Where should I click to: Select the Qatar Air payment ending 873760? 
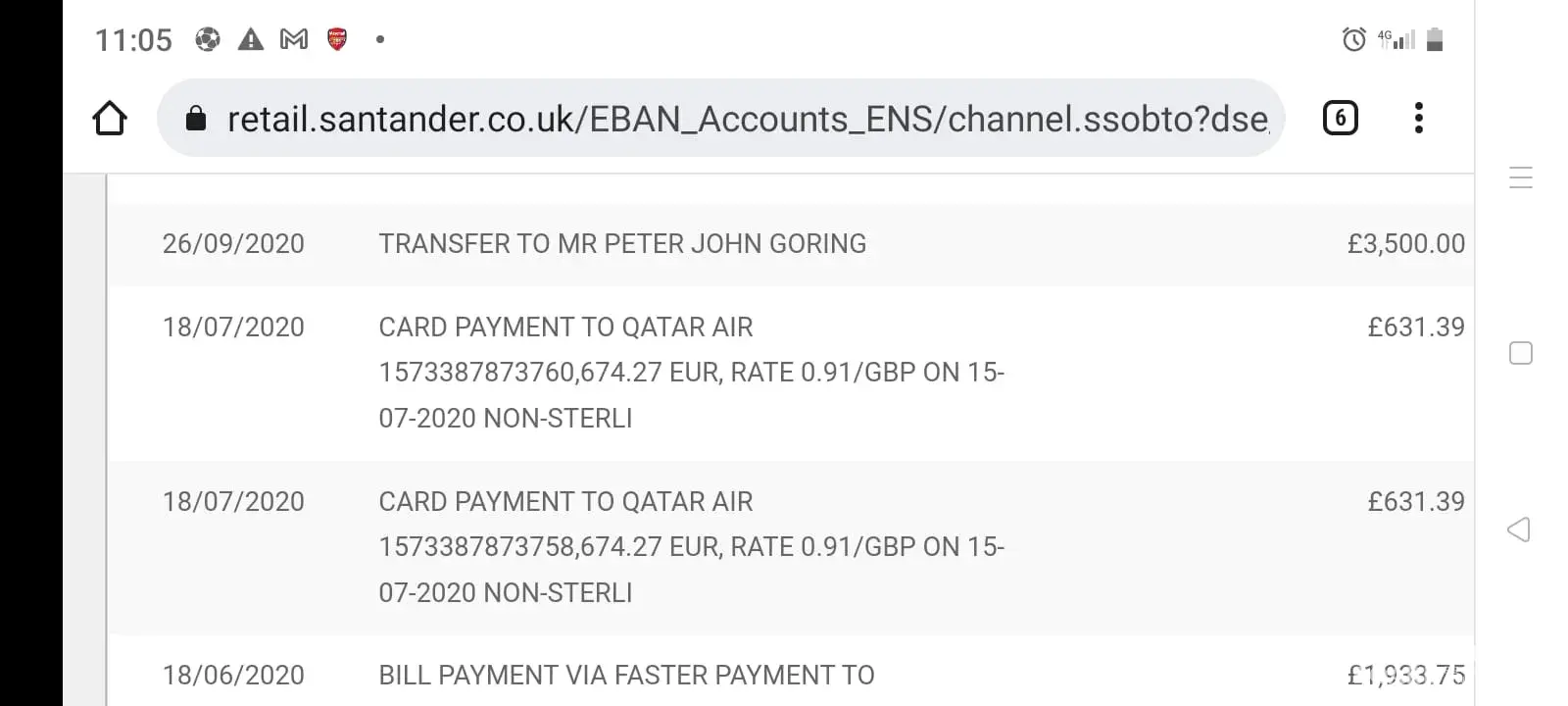[x=691, y=373]
